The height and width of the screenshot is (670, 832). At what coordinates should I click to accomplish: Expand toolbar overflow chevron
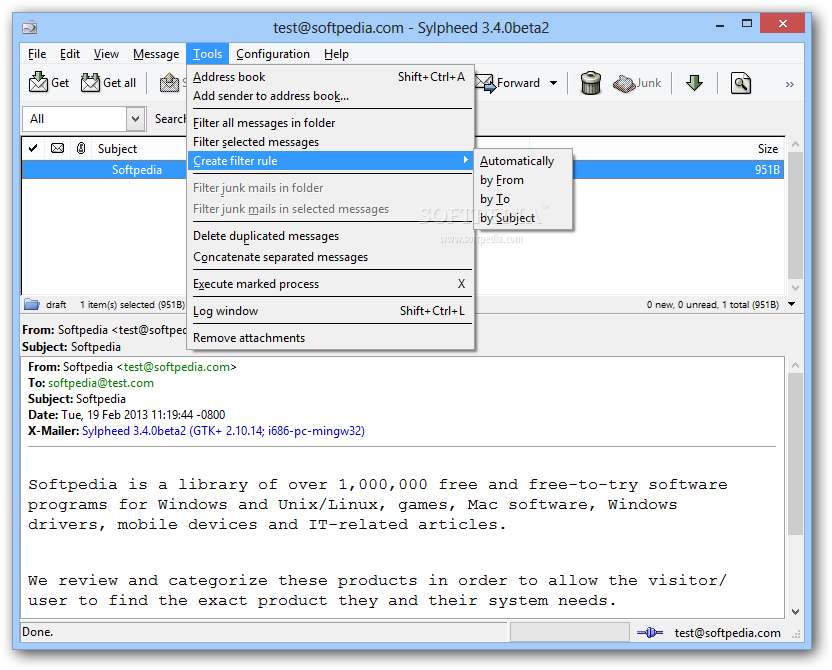(x=790, y=84)
